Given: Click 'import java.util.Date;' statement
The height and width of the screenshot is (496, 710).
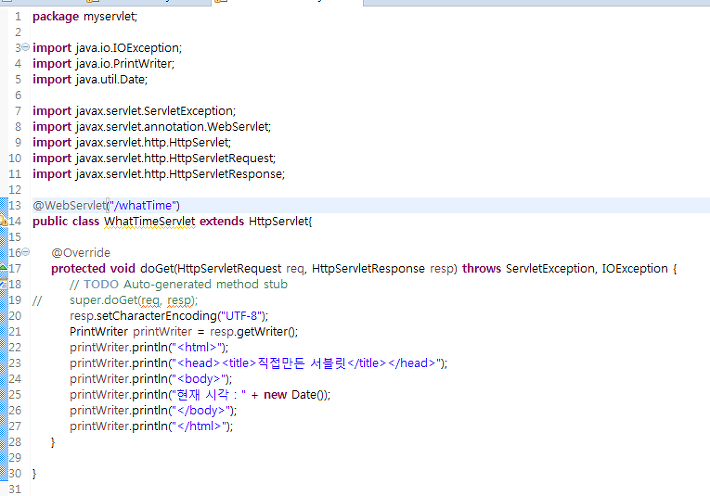Looking at the screenshot, I should pyautogui.click(x=90, y=80).
